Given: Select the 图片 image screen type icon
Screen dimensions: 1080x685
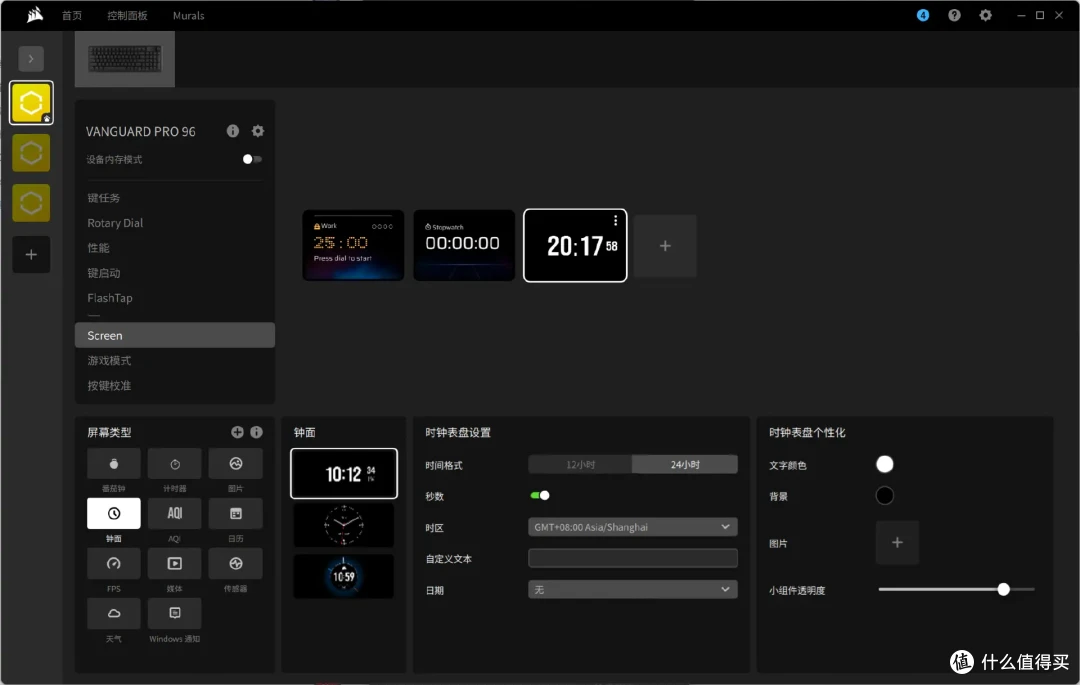Looking at the screenshot, I should click(x=236, y=463).
